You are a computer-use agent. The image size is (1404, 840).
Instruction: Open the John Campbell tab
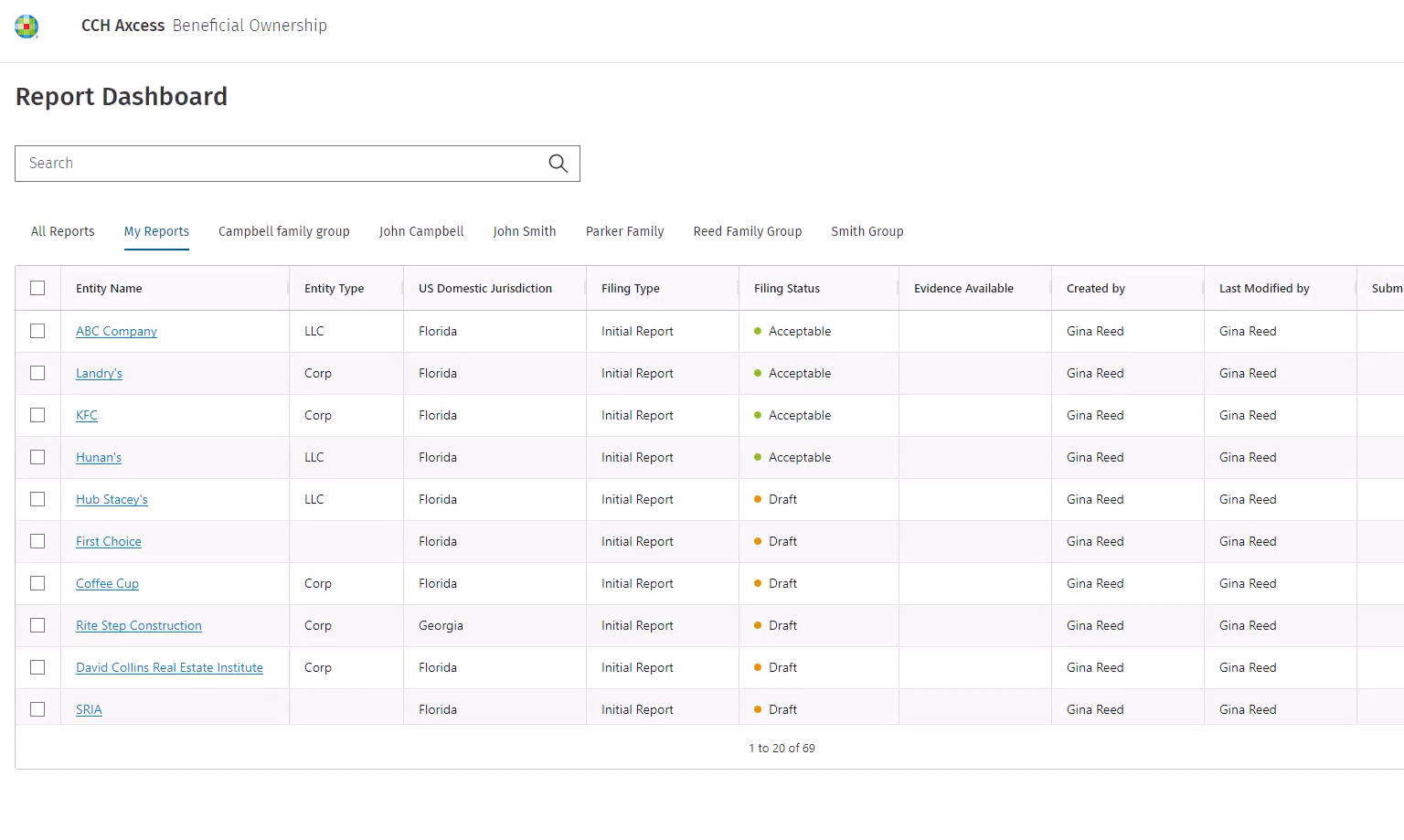421,231
